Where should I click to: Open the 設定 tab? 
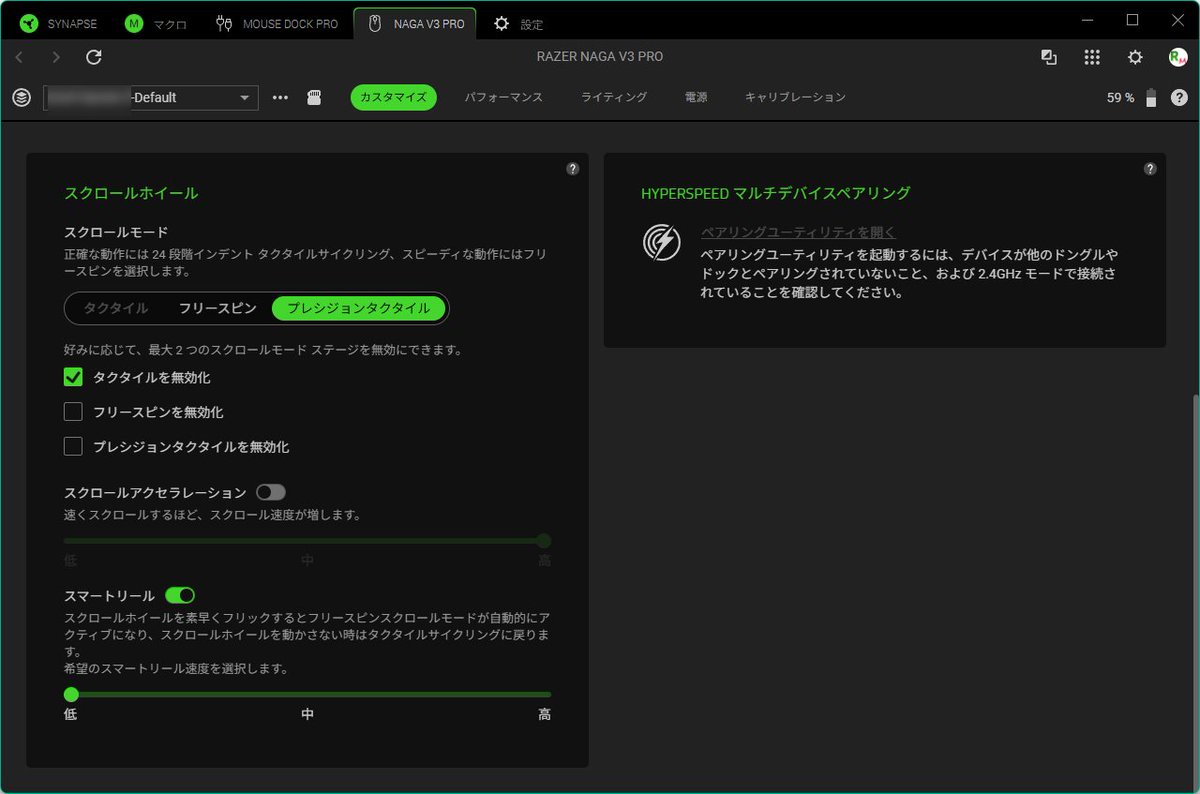pos(519,23)
